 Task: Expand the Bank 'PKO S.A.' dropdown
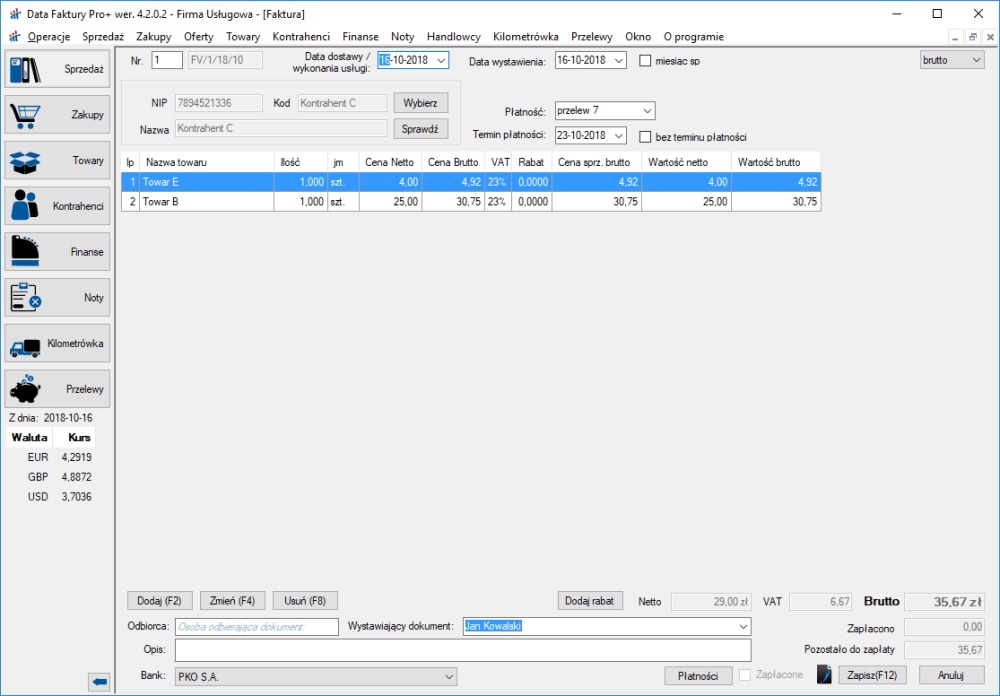[449, 677]
